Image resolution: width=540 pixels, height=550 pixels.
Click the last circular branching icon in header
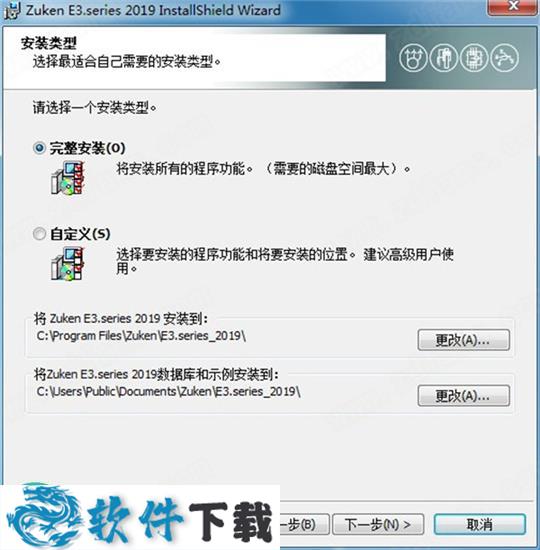505,58
